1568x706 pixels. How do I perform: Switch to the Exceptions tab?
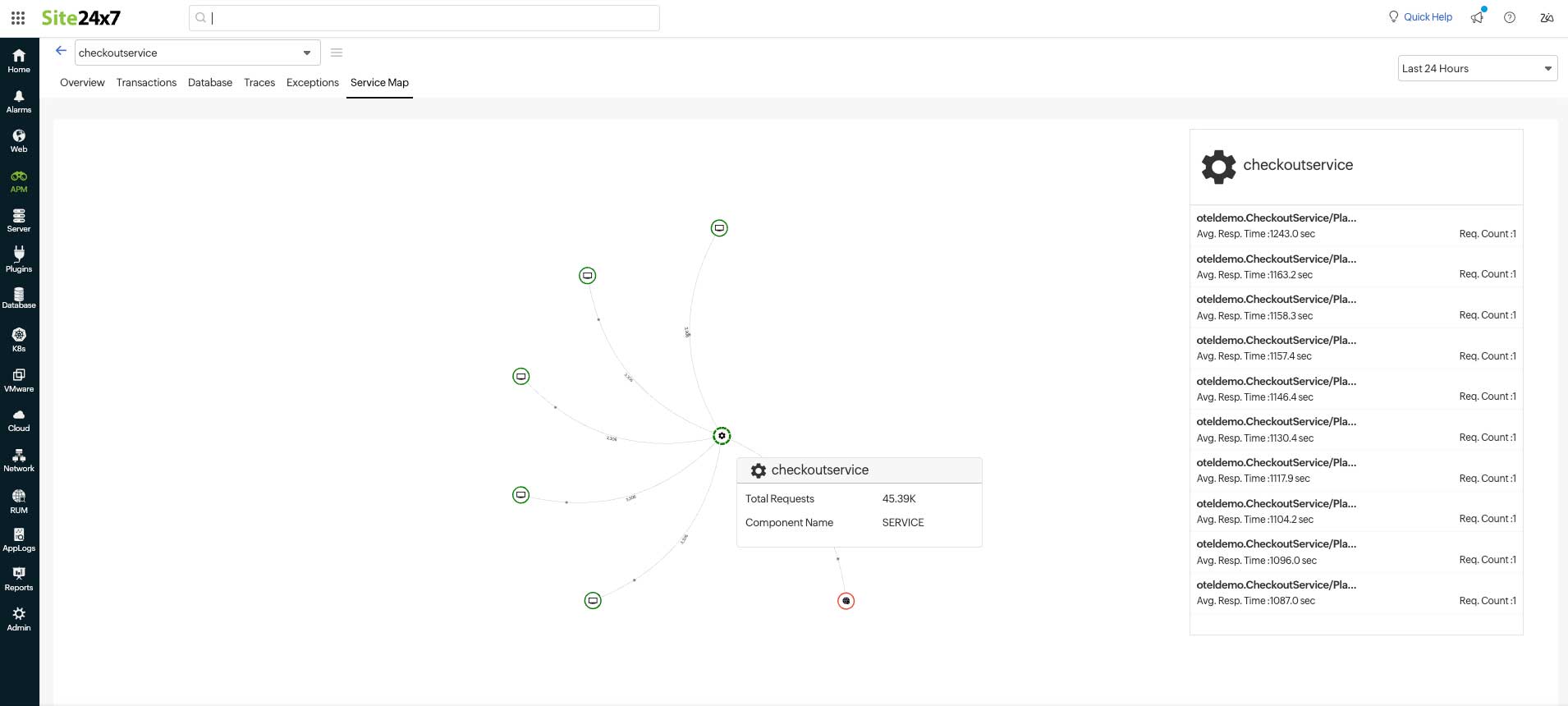coord(312,82)
